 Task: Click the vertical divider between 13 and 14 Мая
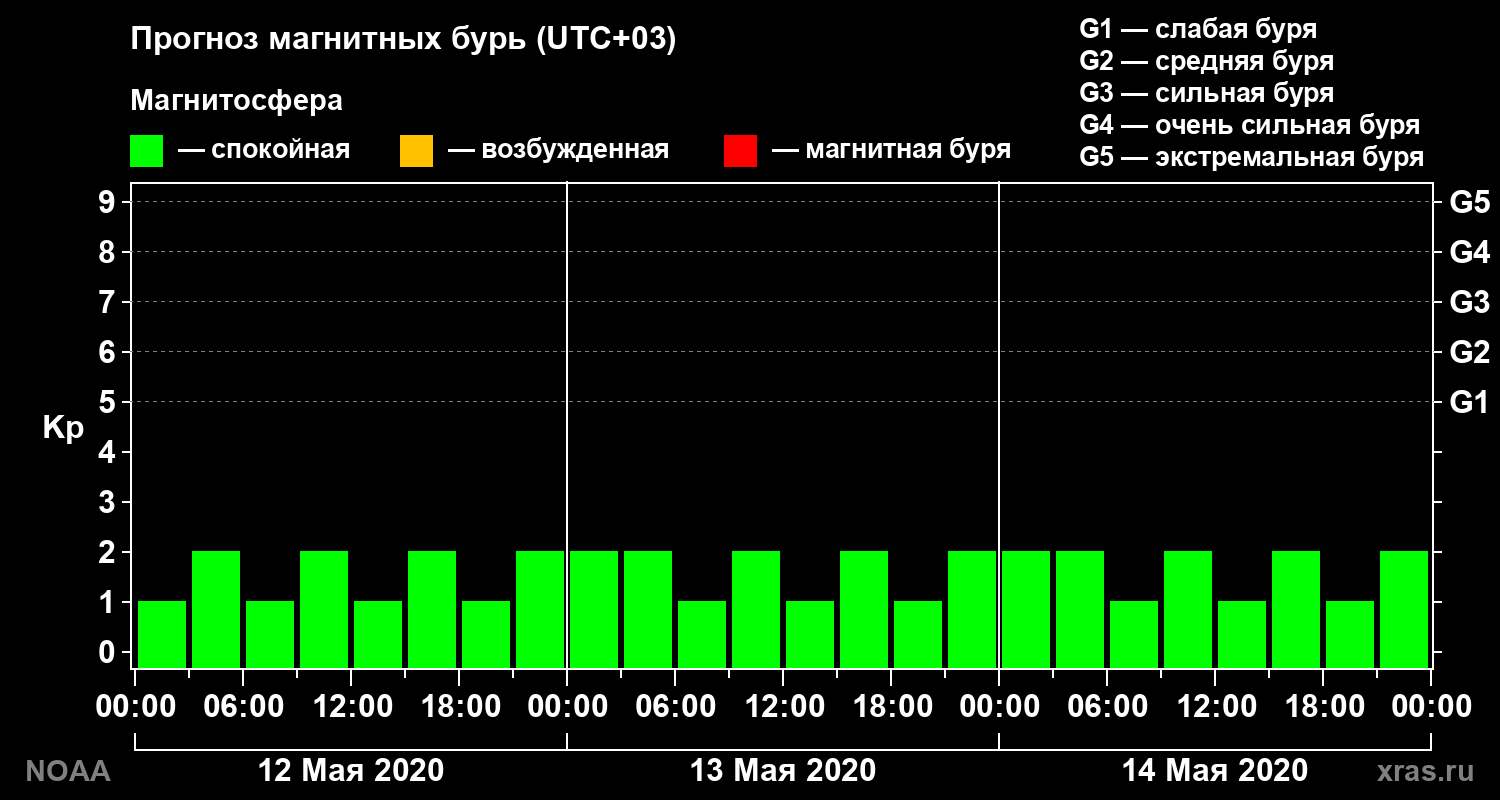point(999,425)
